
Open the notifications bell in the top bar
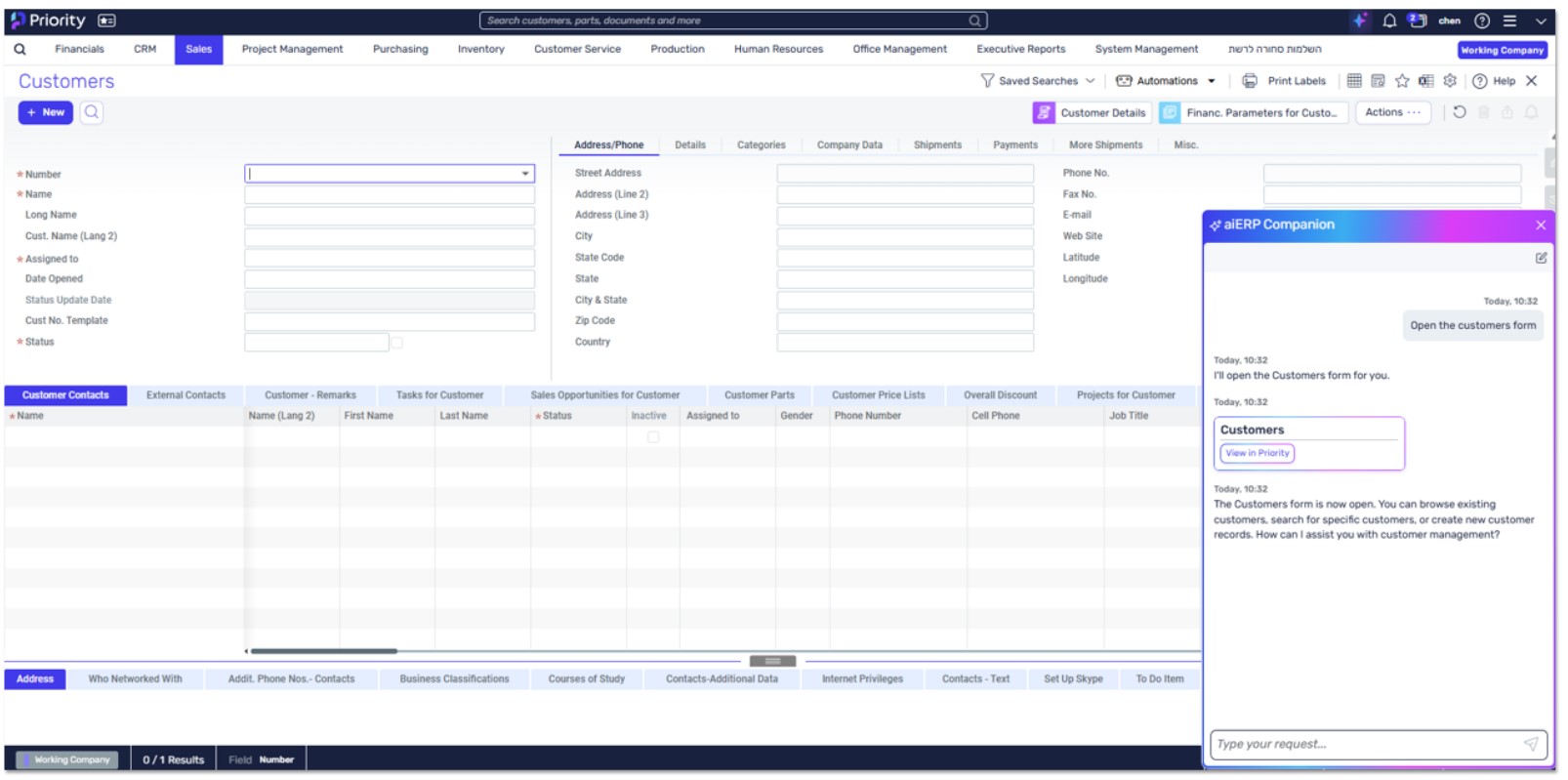coord(1389,21)
